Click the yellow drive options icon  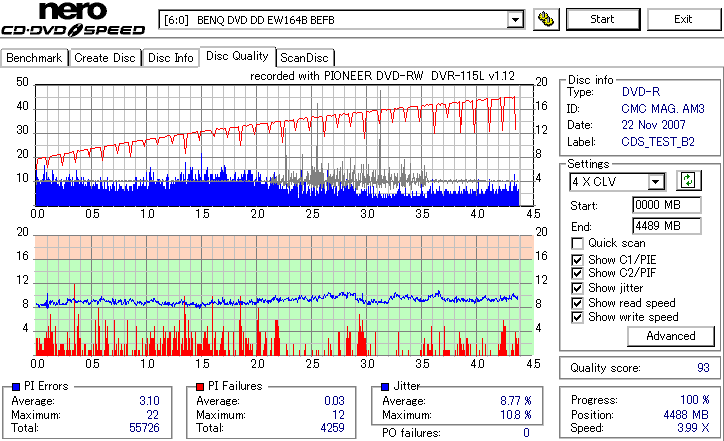pos(546,19)
